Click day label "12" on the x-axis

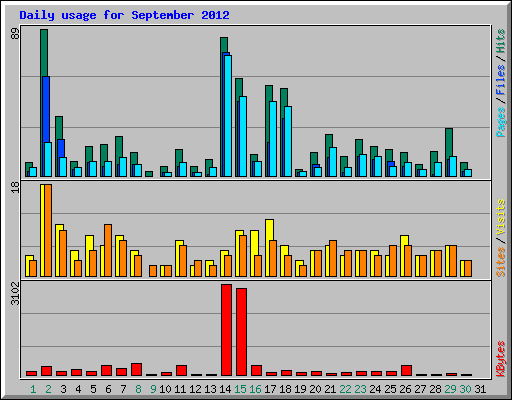coord(195,389)
